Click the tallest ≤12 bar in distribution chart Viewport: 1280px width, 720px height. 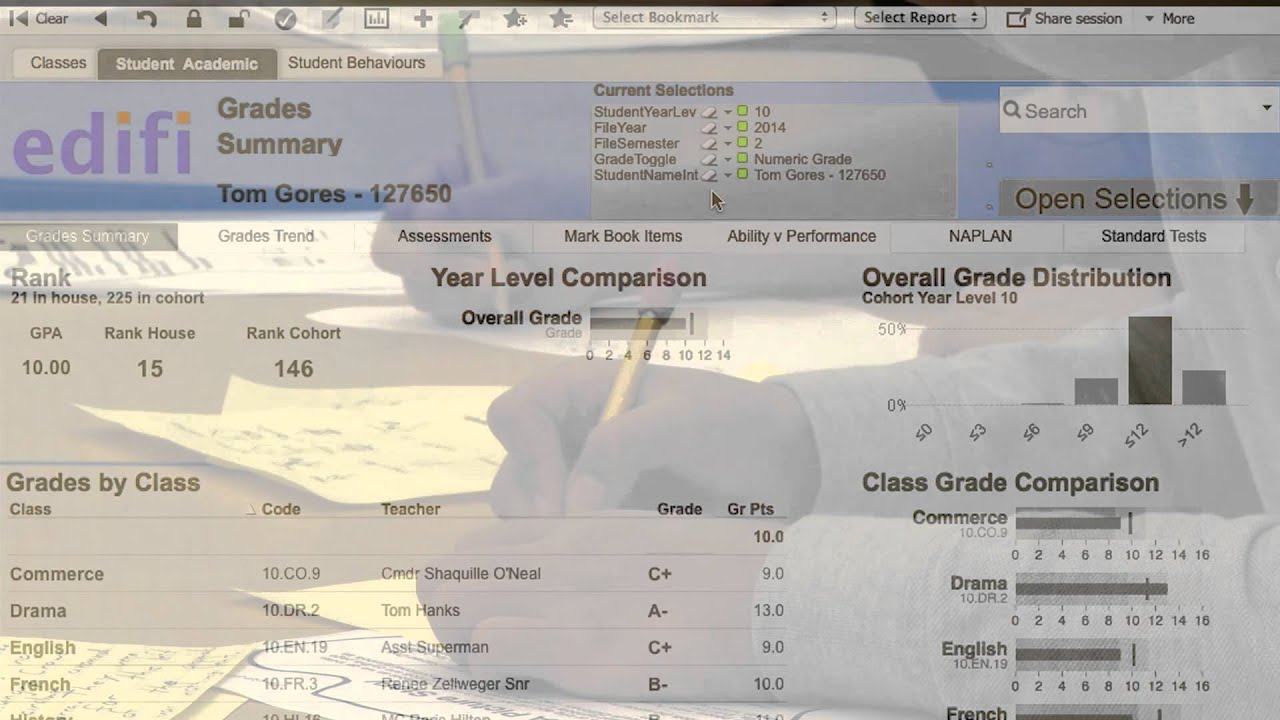coord(1150,360)
